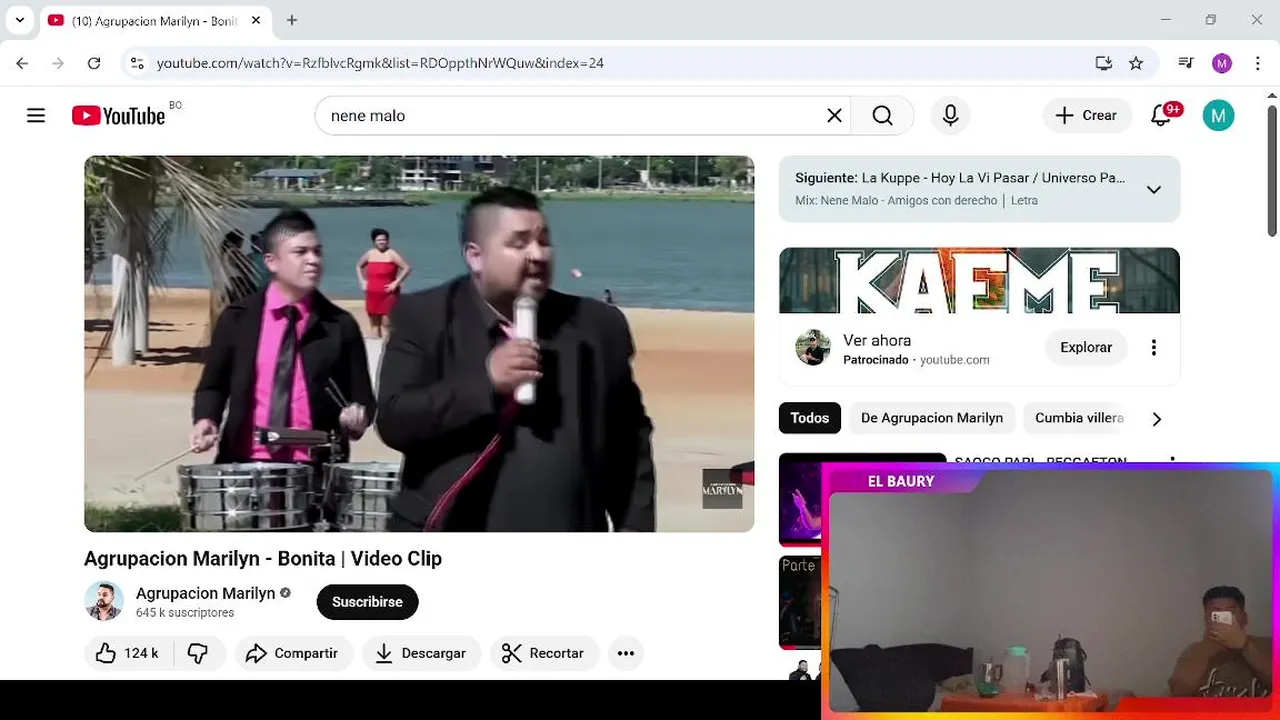This screenshot has height=720, width=1280.
Task: Click the browser address bar URL
Action: tap(380, 63)
